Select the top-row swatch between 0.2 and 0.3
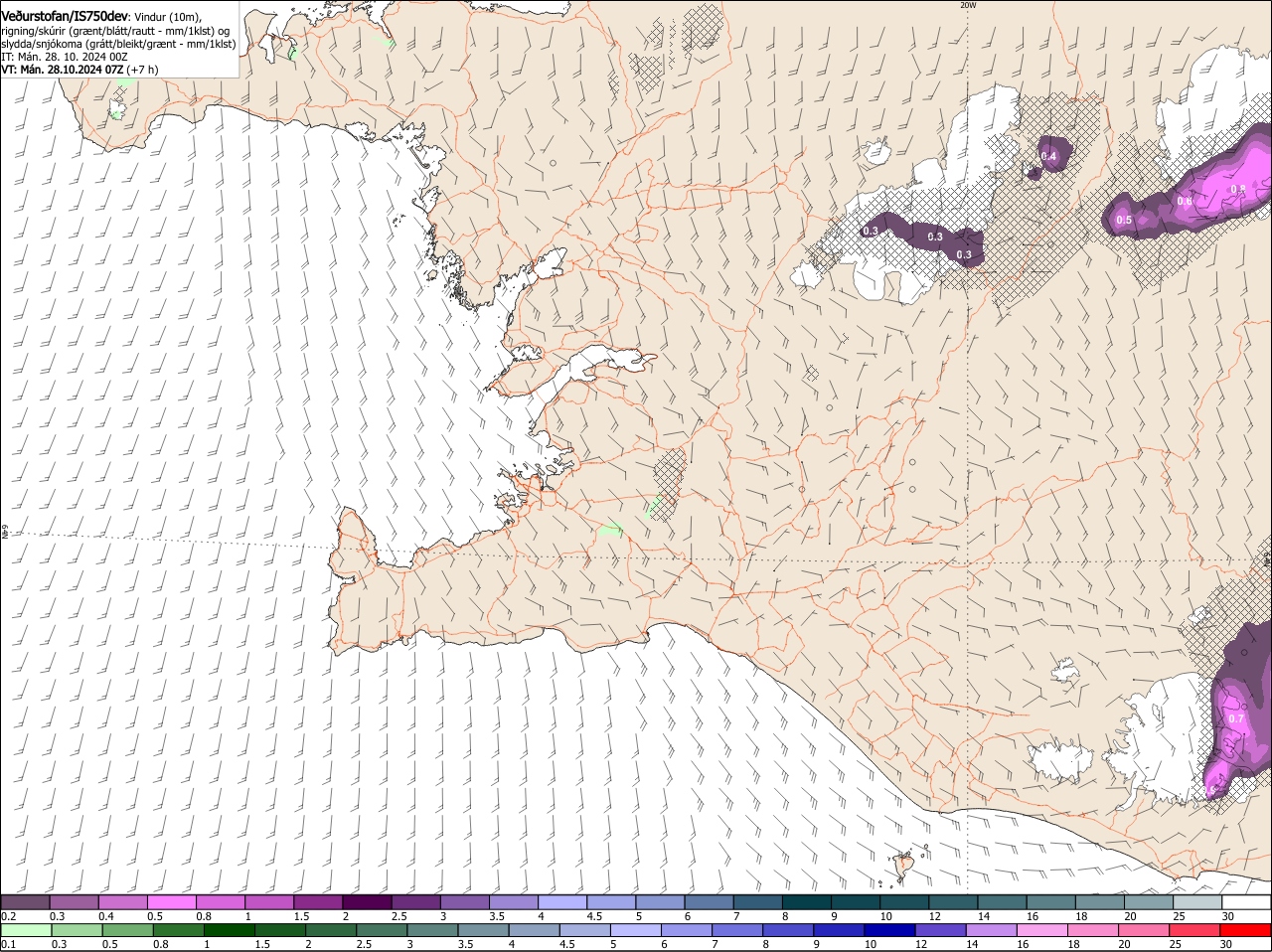Image resolution: width=1272 pixels, height=952 pixels. point(25,901)
